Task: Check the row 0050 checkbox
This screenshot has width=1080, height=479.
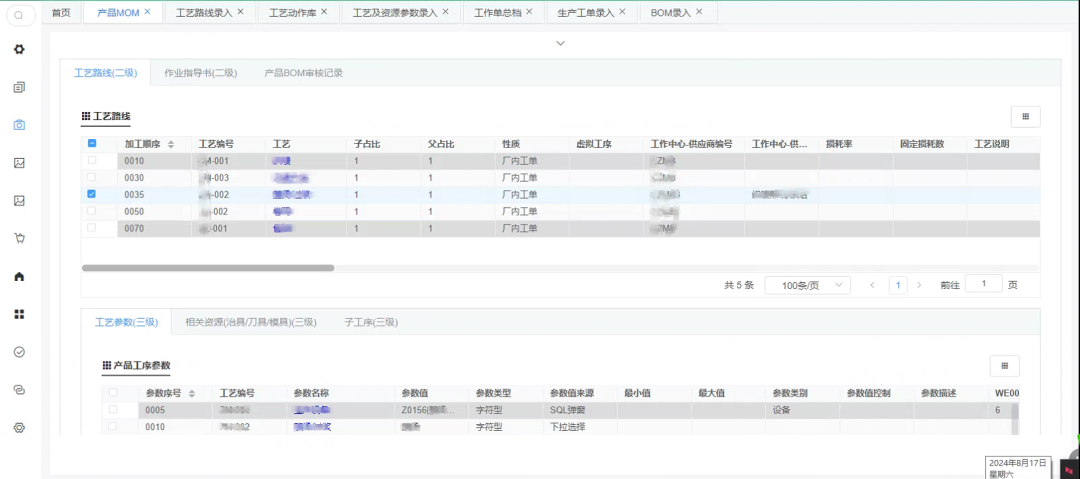Action: (92, 211)
